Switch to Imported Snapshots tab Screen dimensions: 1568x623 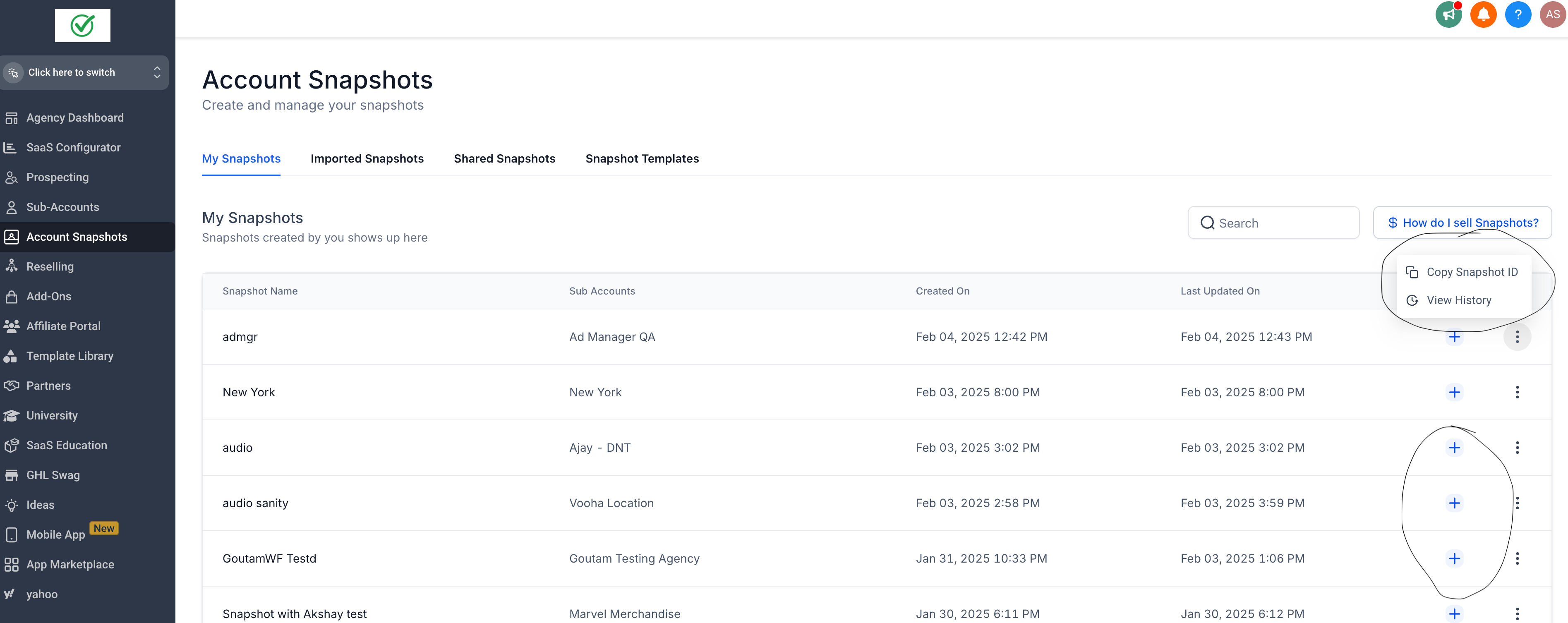click(367, 159)
